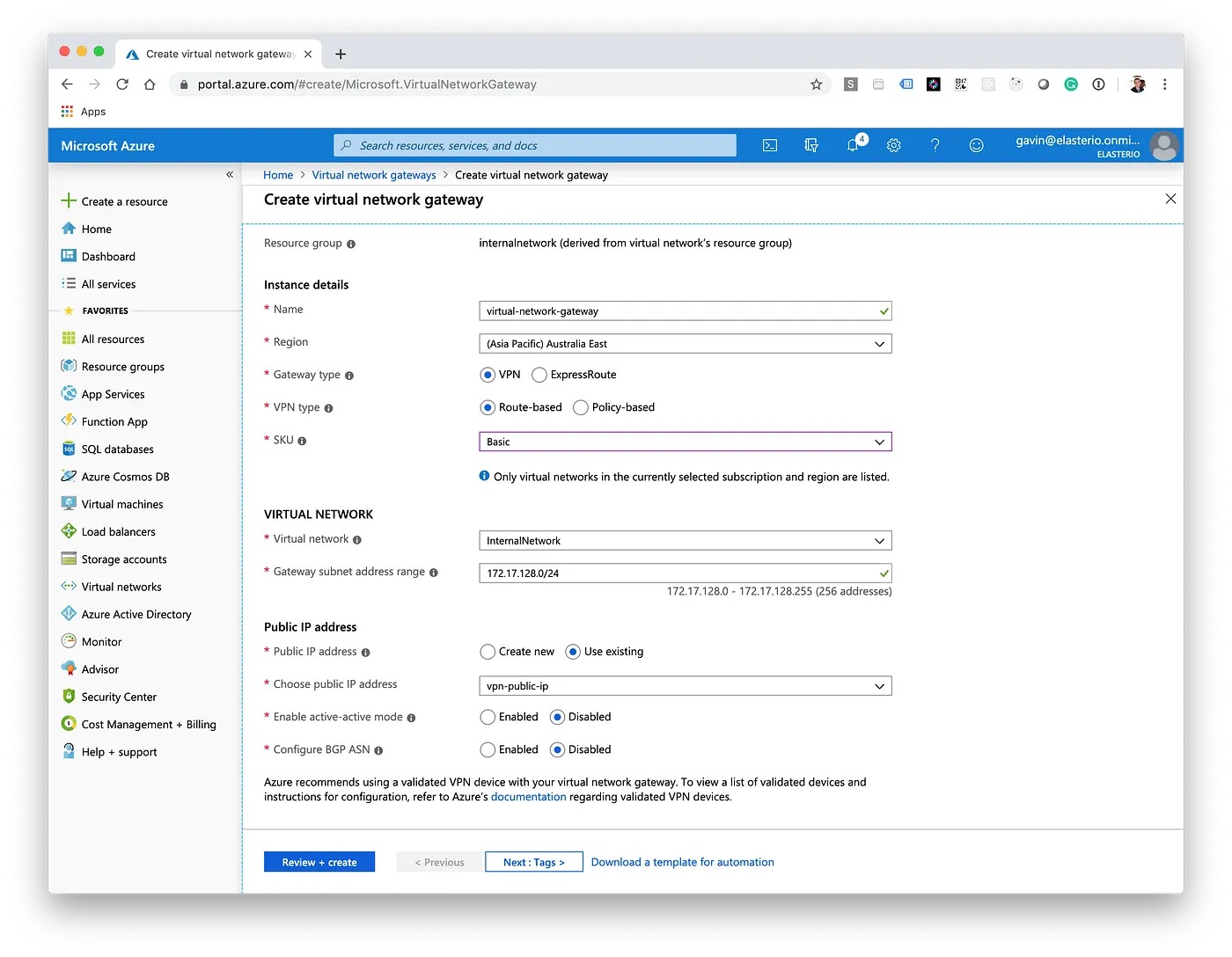Screen dimensions: 1232x957
Task: Set Configure BGP ASN to Enabled
Action: [488, 749]
